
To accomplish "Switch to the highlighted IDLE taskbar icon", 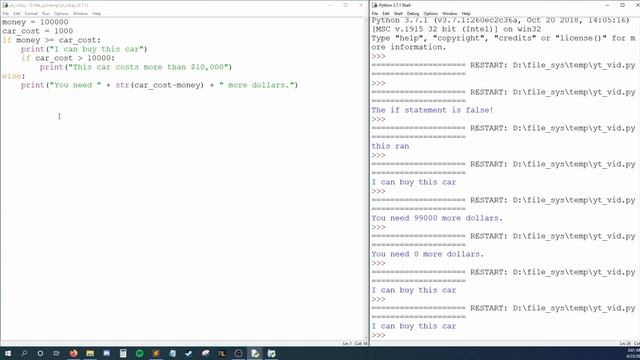I will (x=255, y=353).
